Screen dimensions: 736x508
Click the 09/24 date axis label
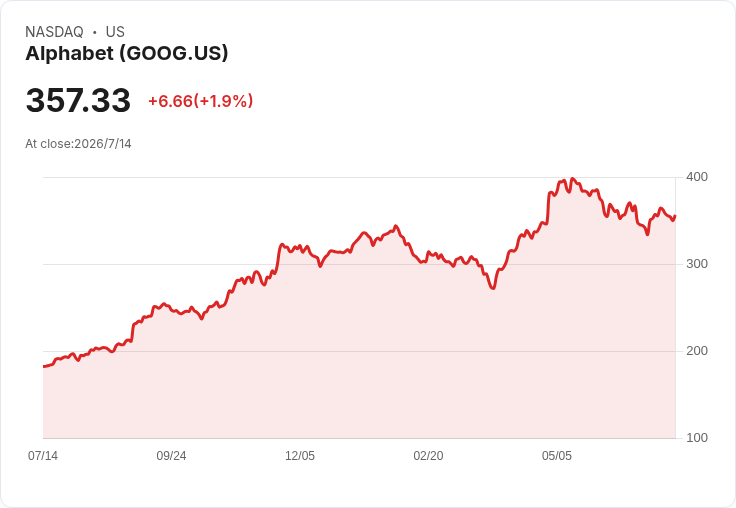pos(171,456)
